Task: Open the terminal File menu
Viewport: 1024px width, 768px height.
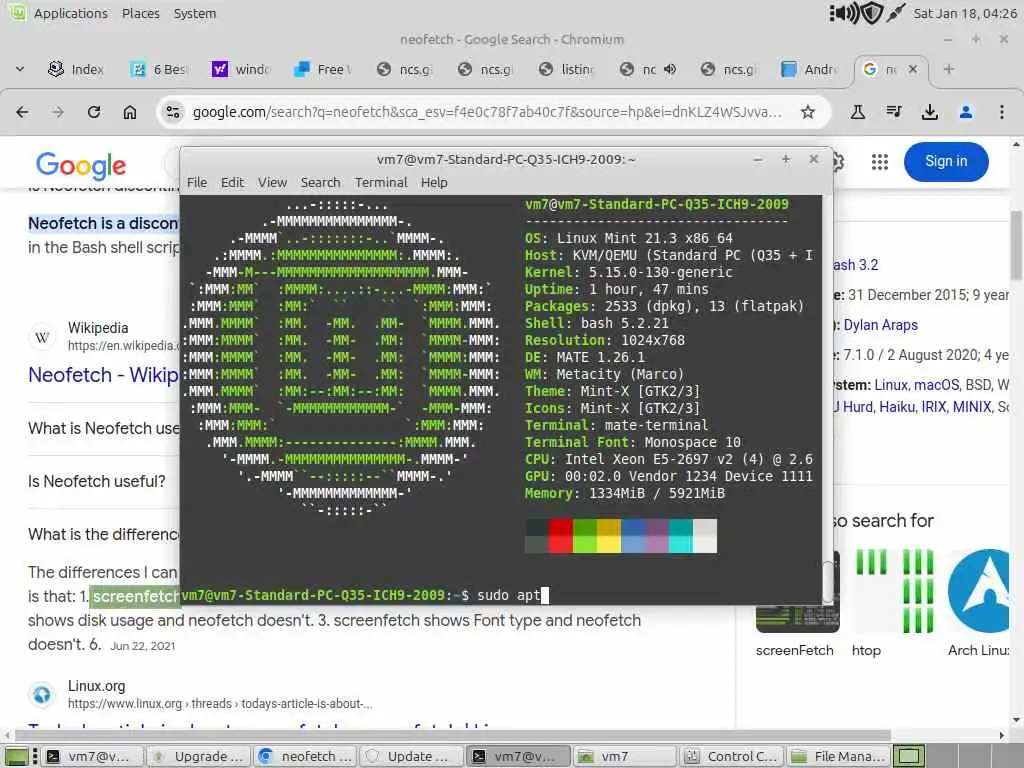Action: pos(197,183)
